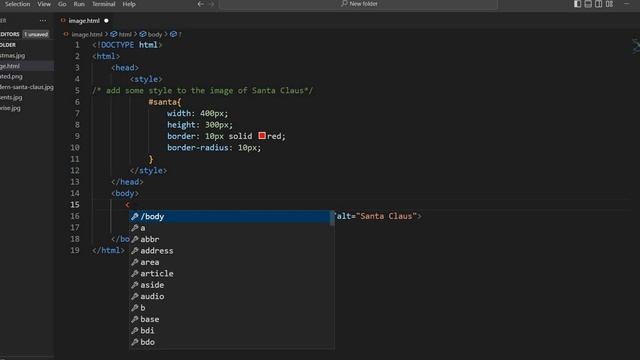This screenshot has height=360, width=640.
Task: Open the Selection menu
Action: point(17,4)
